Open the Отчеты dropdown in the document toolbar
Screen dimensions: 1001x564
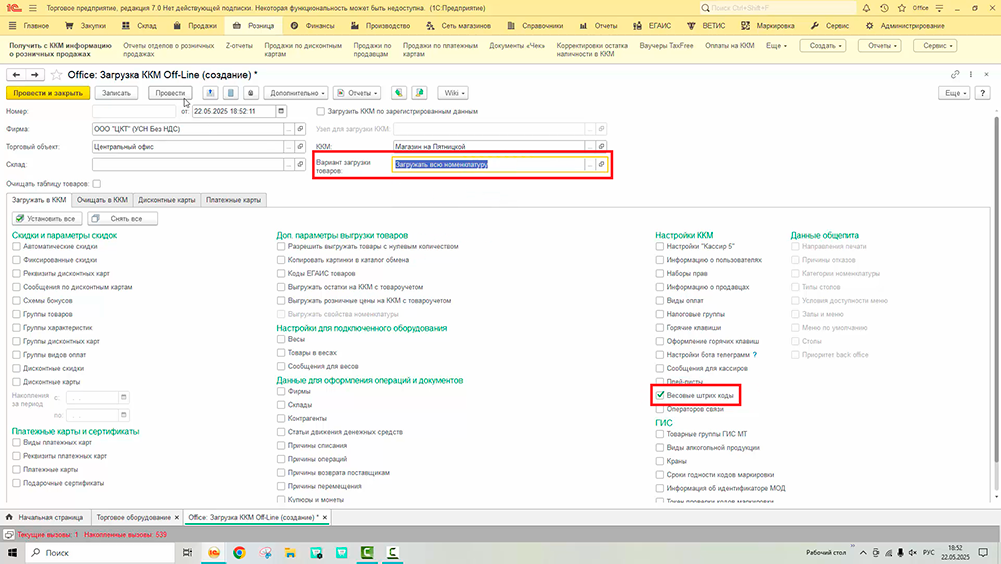pyautogui.click(x=356, y=93)
